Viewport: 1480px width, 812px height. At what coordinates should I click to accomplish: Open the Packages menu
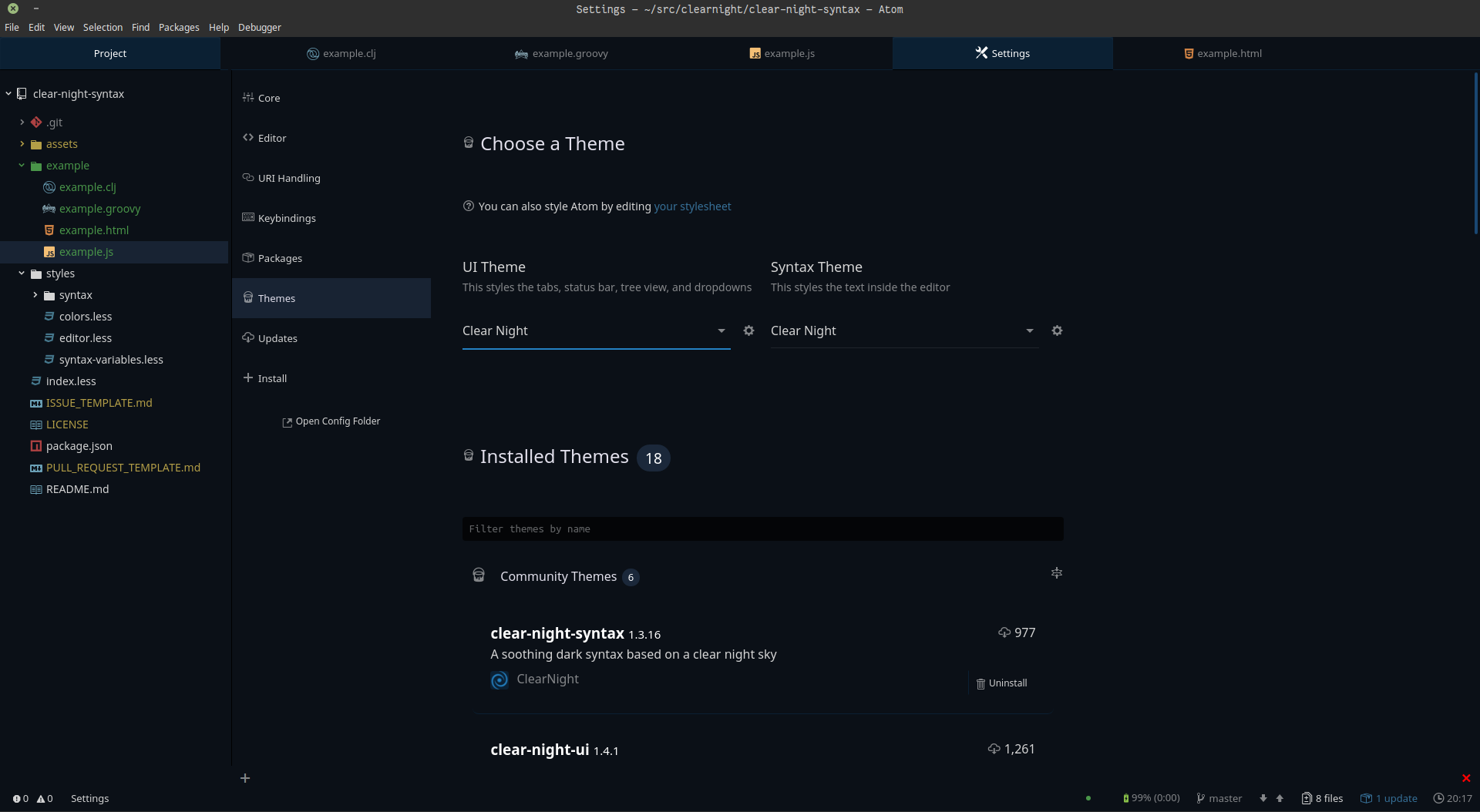(x=179, y=27)
